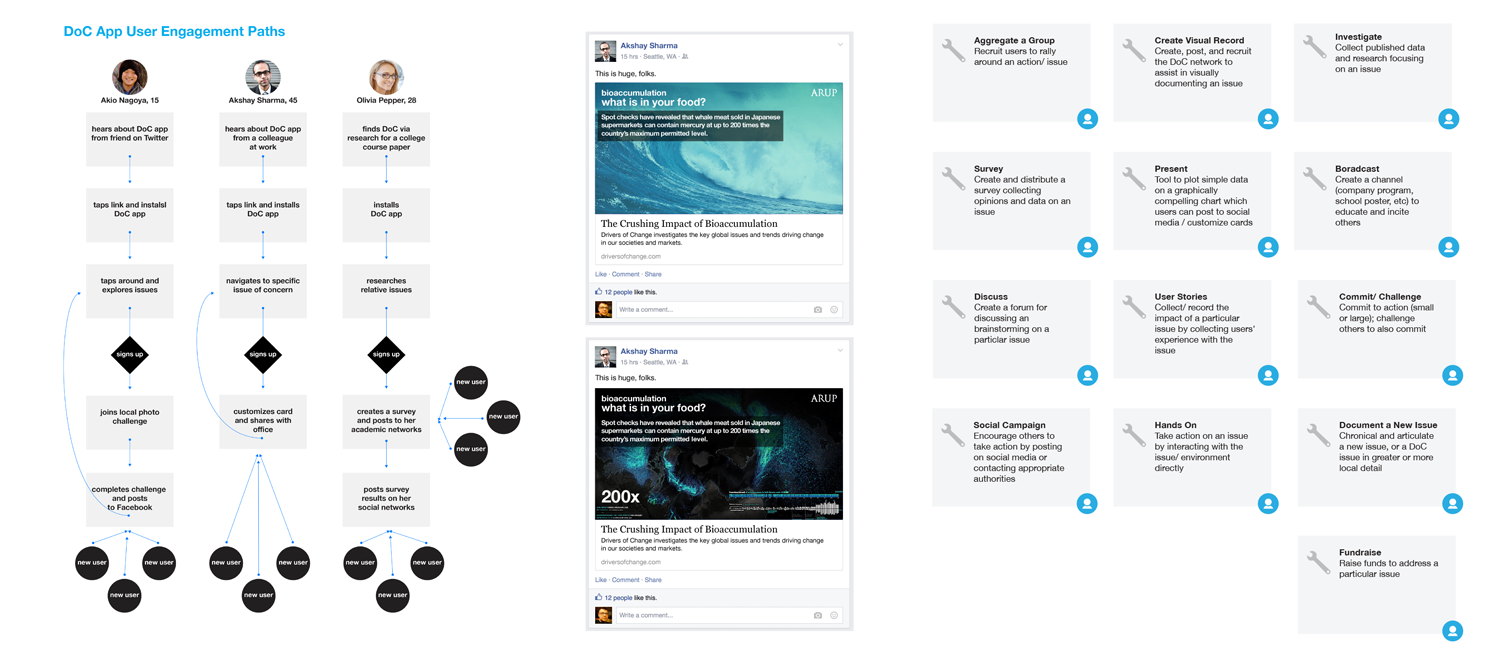Click emoji icon in wave photo post comment box
The width and height of the screenshot is (1500, 650).
pos(834,310)
